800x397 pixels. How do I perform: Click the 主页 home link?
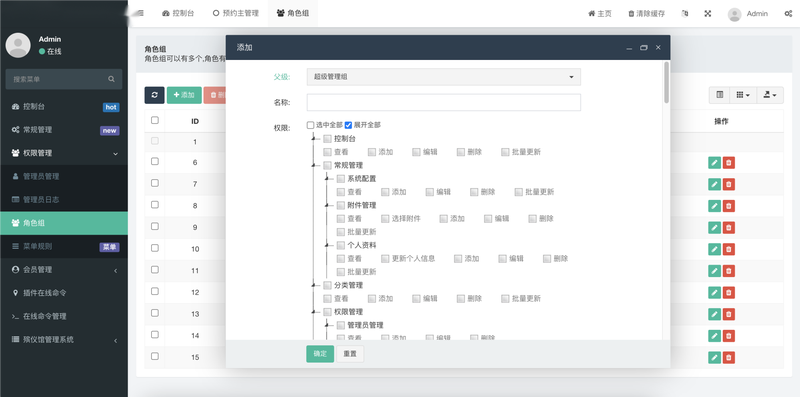(600, 14)
